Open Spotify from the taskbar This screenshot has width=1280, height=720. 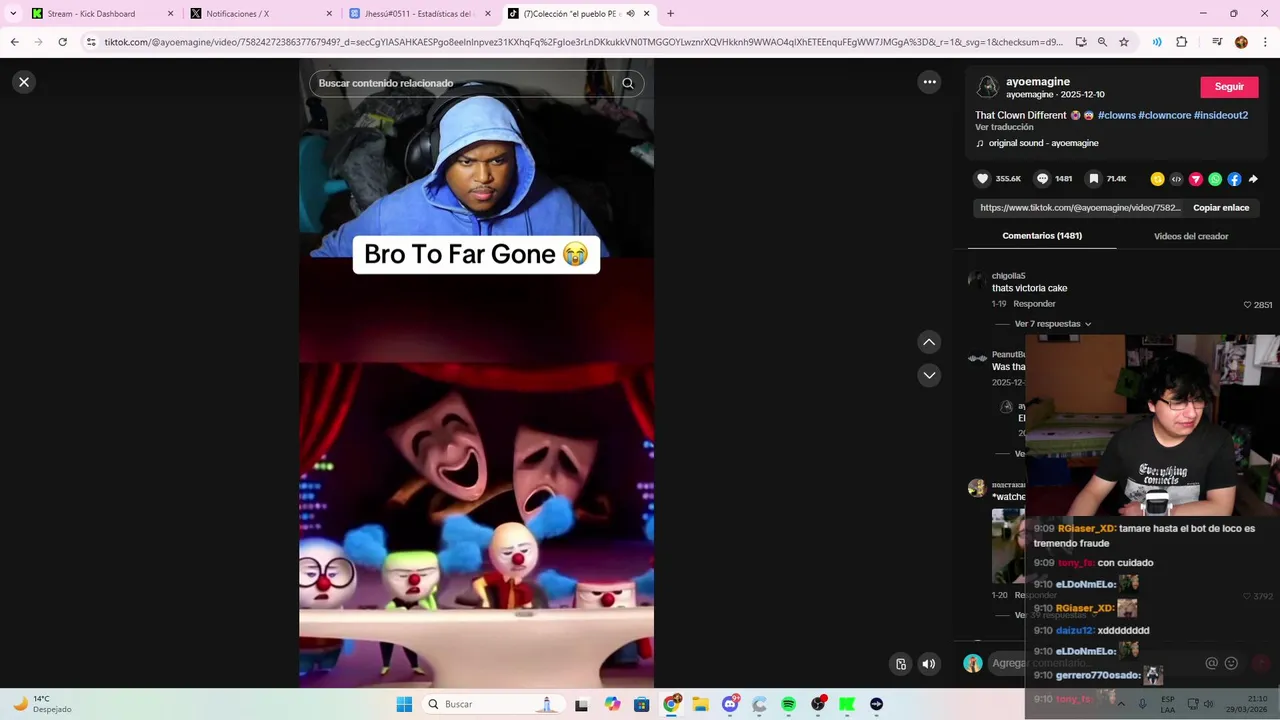(788, 704)
